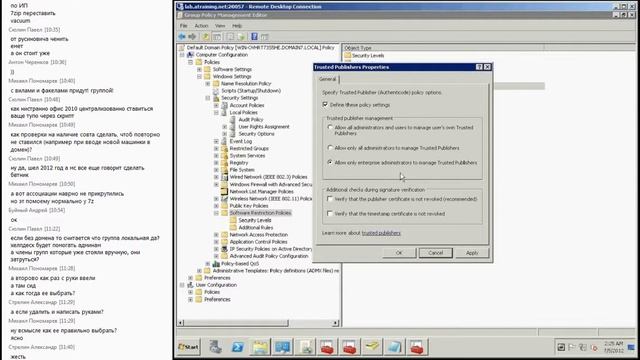Open the trusted publishers help link
This screenshot has width=640, height=360.
381,233
